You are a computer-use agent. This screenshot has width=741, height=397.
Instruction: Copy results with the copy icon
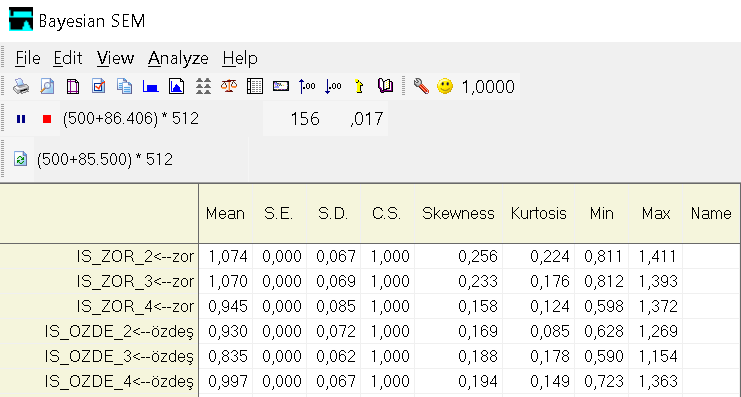click(124, 86)
